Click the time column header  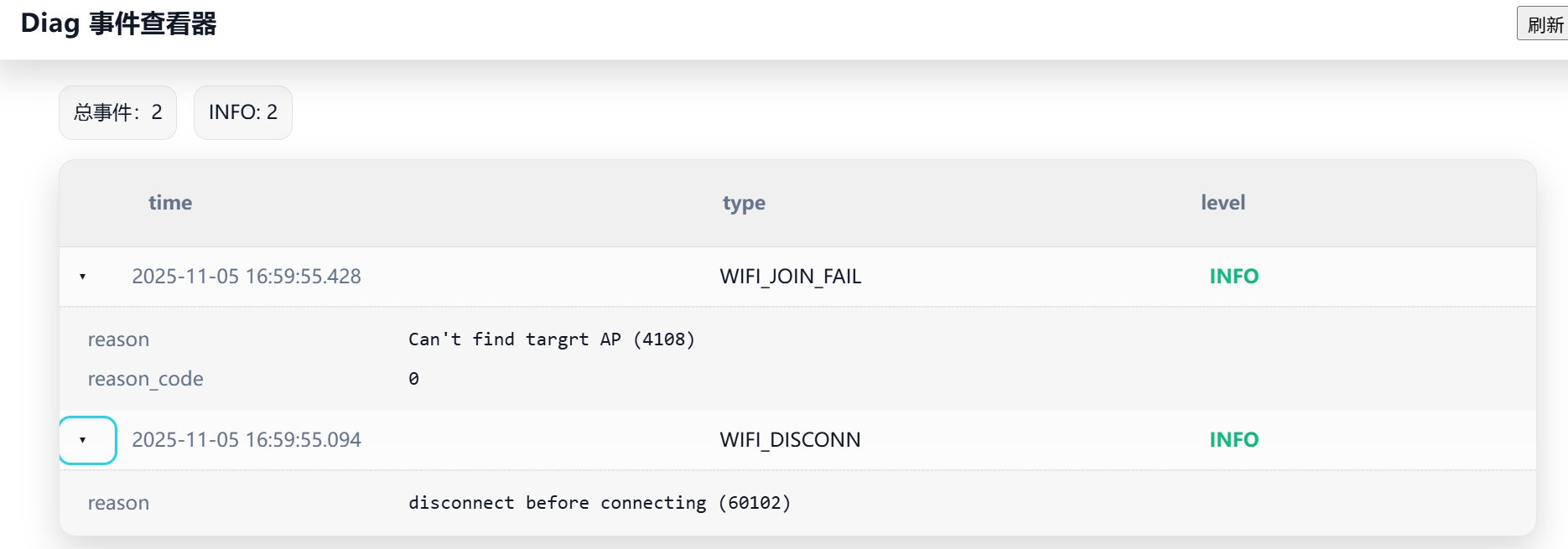click(170, 203)
